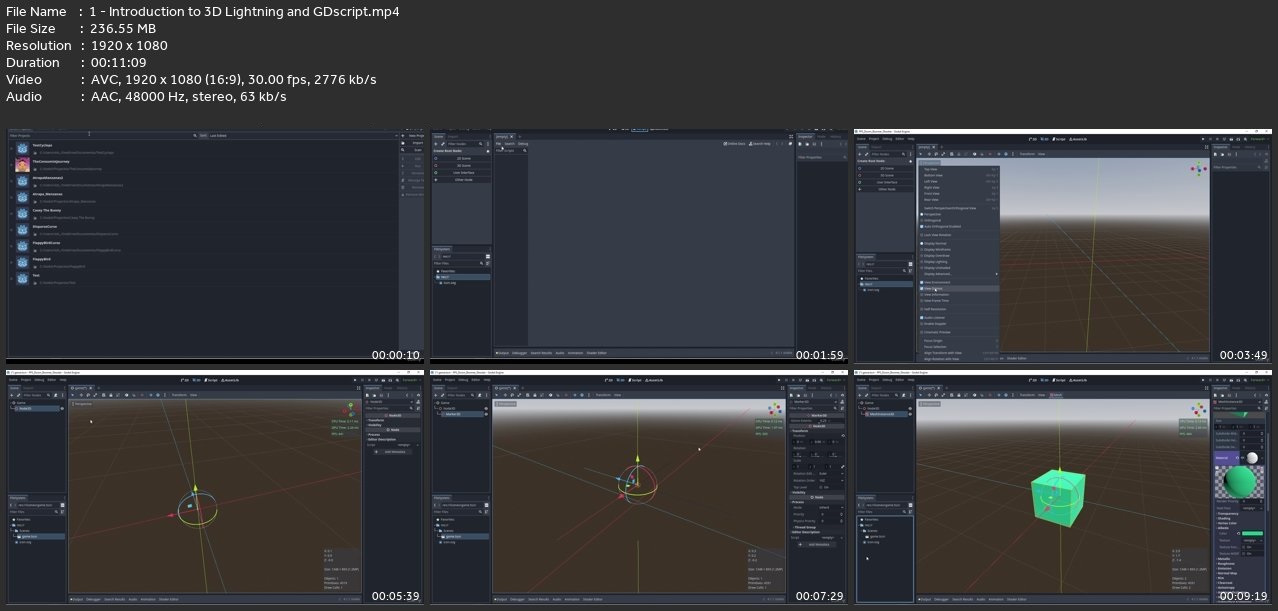Toggle MeshInstance3D visibility eye in the 00:09:19 frame
Screen dimensions: 1278x611
coord(911,413)
